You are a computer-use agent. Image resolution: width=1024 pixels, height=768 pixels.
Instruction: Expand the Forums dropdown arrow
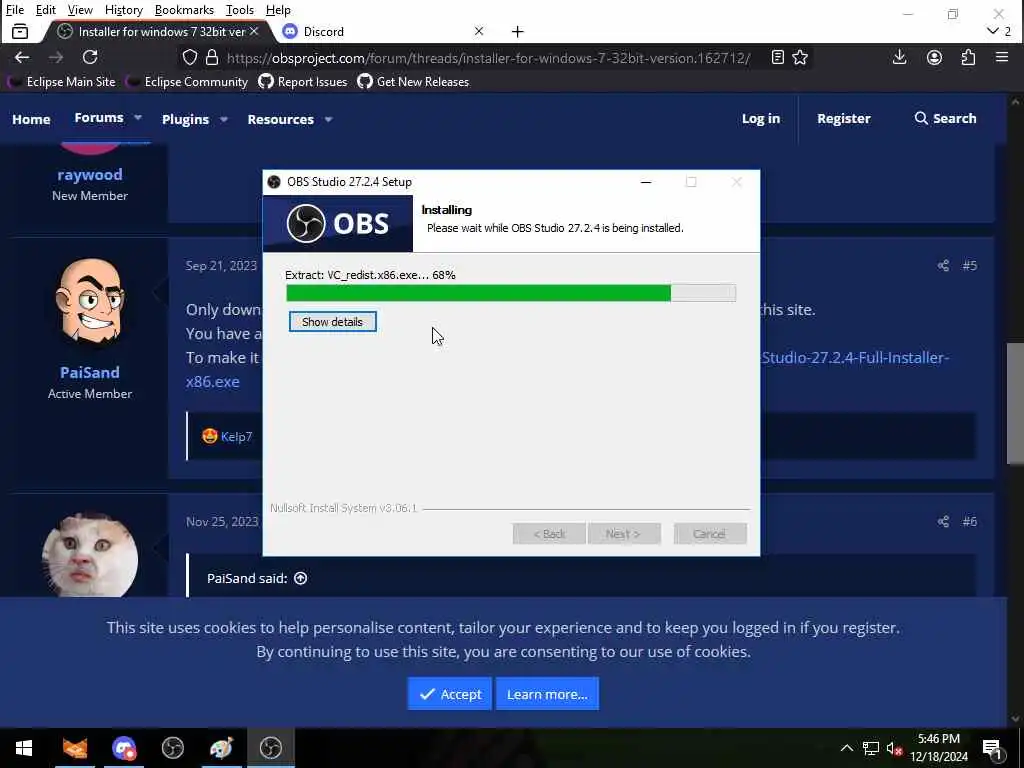pos(138,118)
